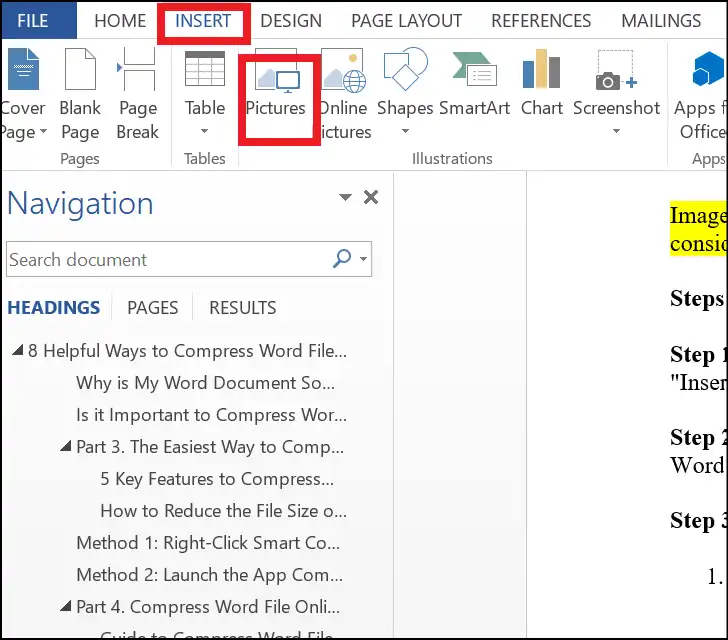Go to the MAILINGS tab

pyautogui.click(x=661, y=21)
